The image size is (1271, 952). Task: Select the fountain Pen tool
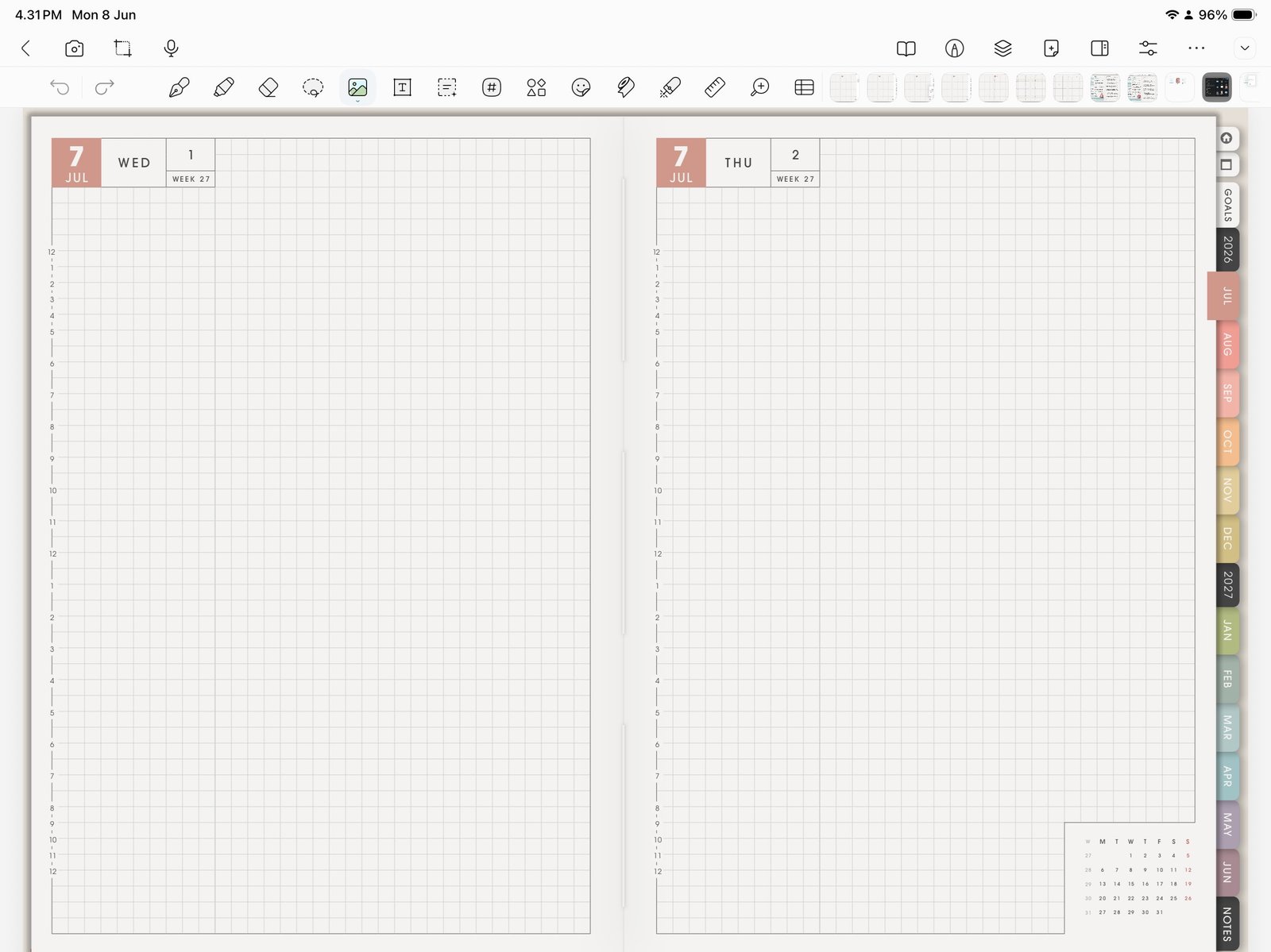(x=179, y=87)
